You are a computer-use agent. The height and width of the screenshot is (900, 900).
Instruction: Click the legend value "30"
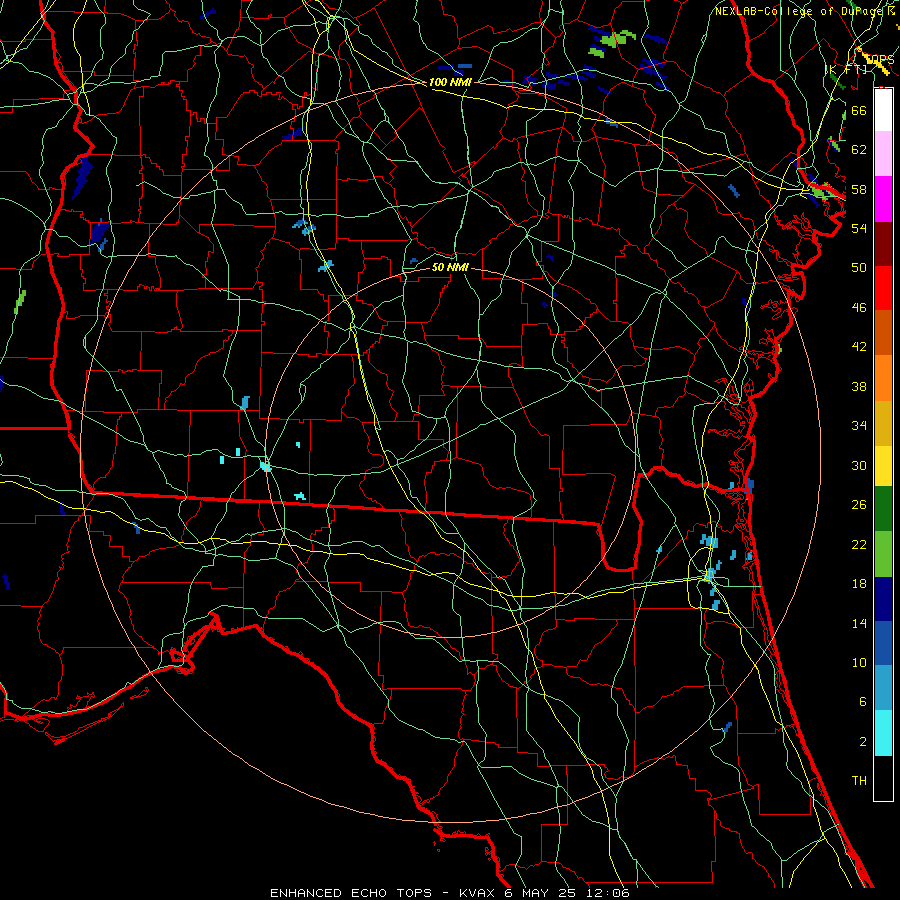(x=859, y=465)
